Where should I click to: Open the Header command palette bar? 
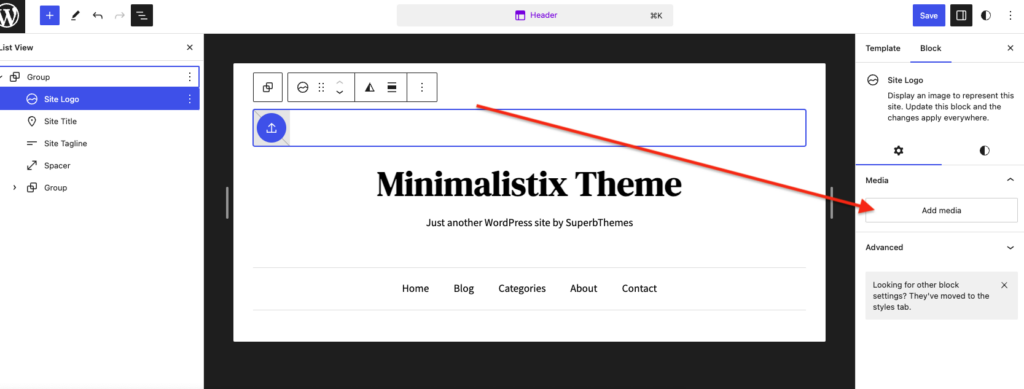click(x=535, y=16)
